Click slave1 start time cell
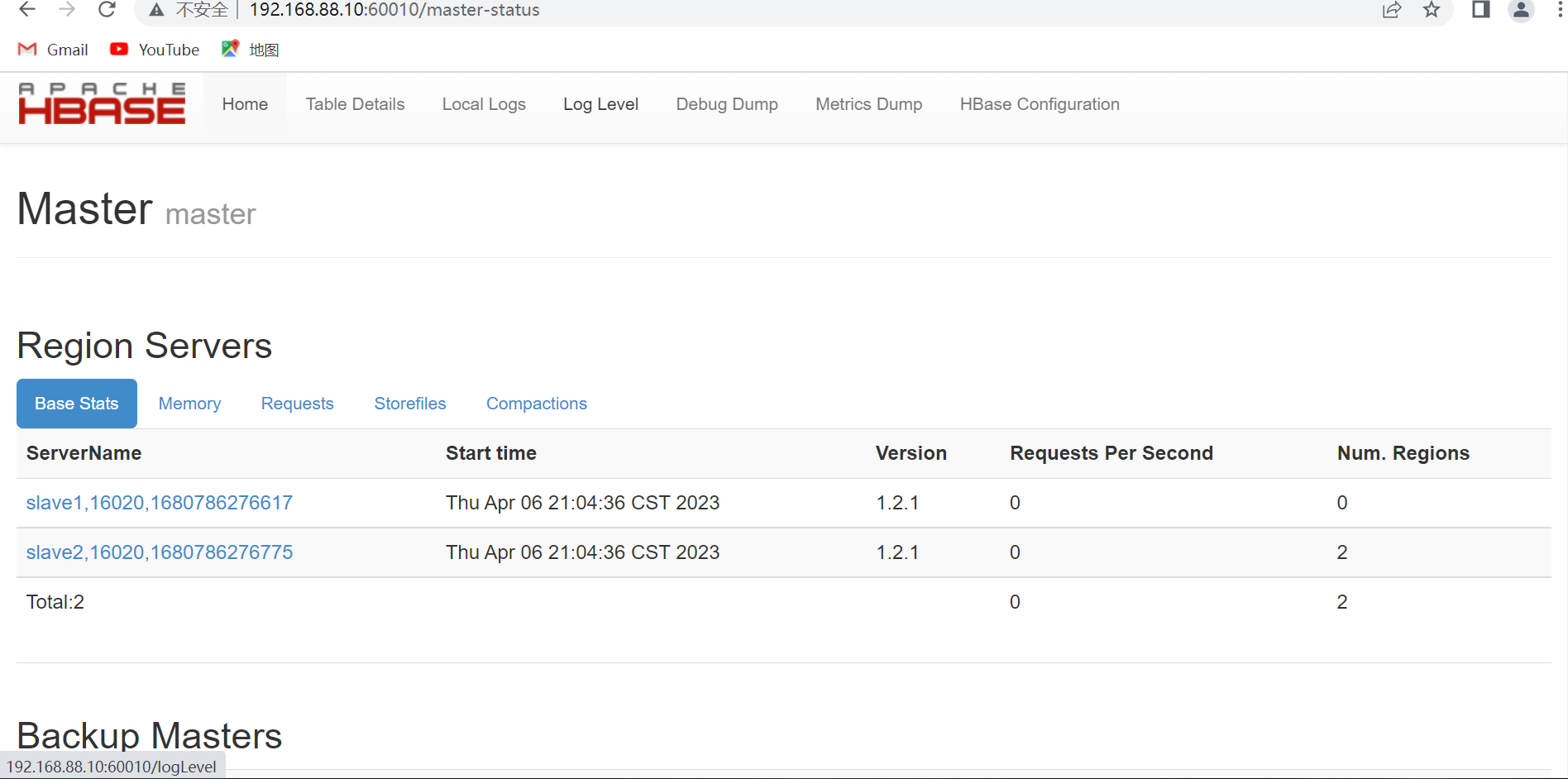This screenshot has height=779, width=1568. (x=582, y=503)
